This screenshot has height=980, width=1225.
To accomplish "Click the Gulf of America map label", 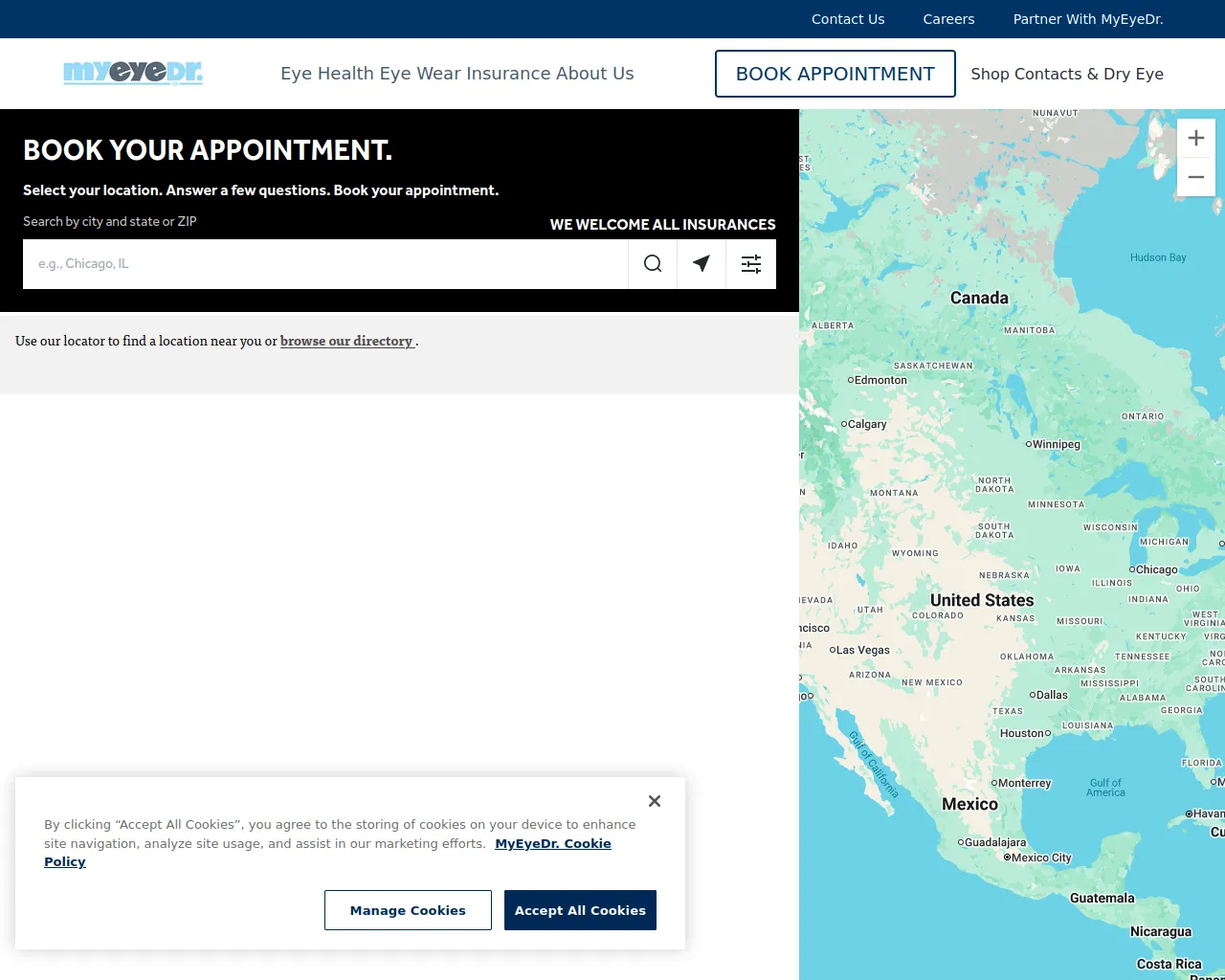I will [1105, 788].
